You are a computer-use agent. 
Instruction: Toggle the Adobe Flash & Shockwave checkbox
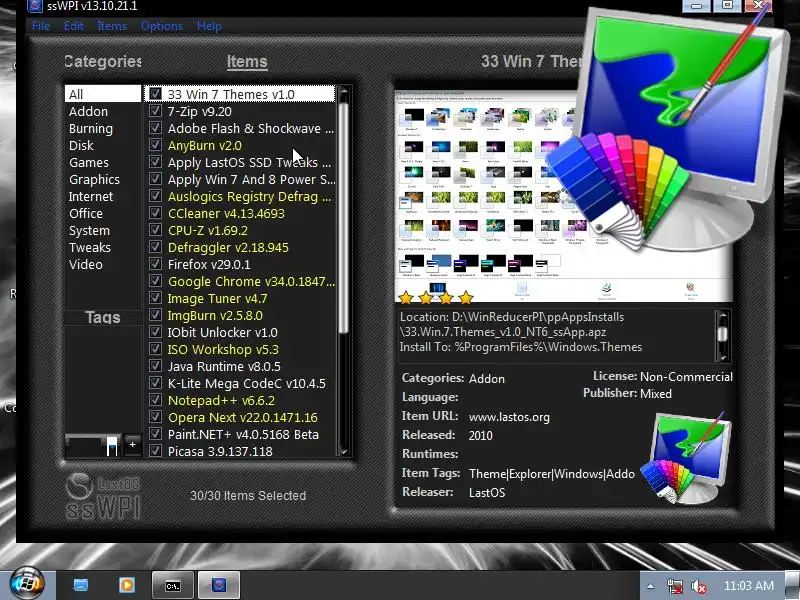155,128
